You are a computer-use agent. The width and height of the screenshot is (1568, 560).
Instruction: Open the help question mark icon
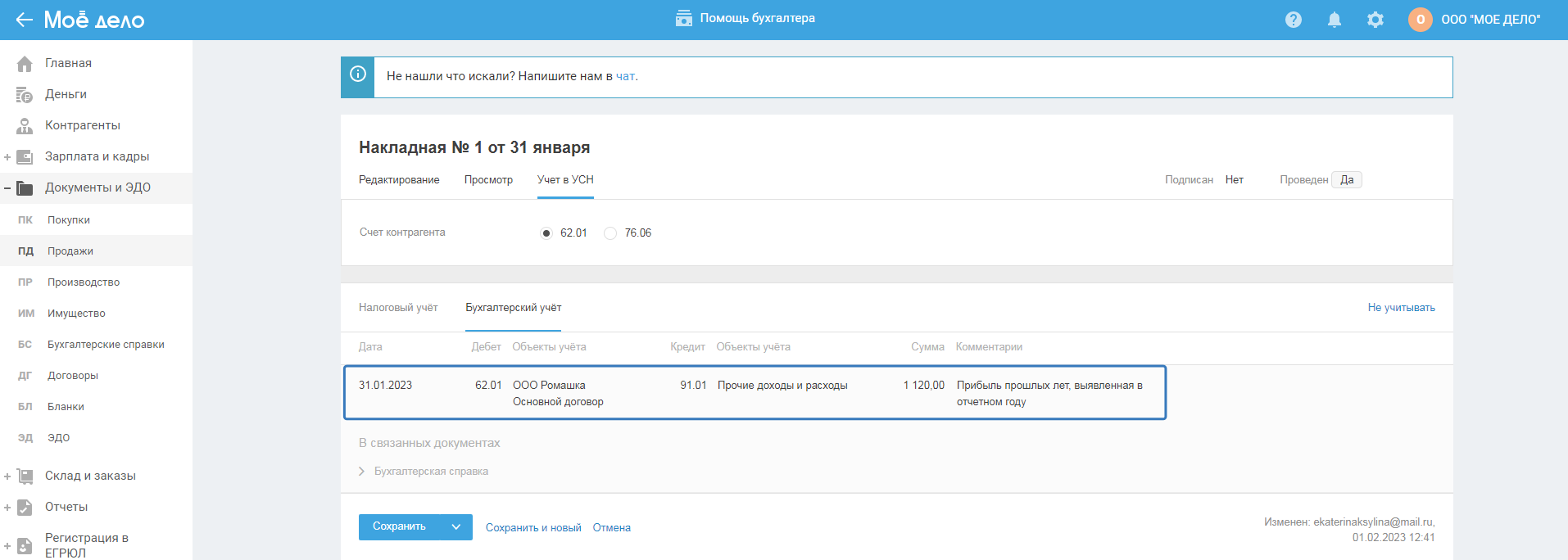point(1293,20)
